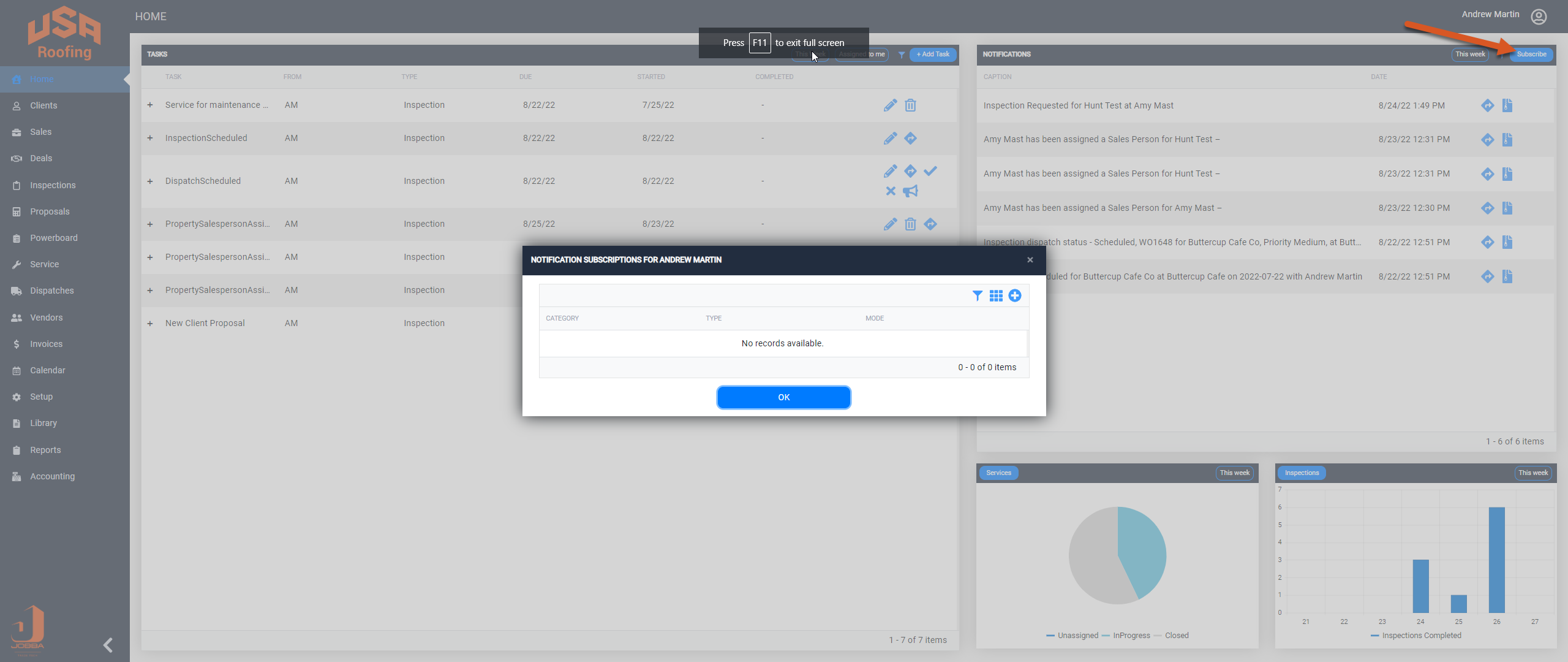
Task: Go to Powerboard in the sidebar
Action: point(53,238)
